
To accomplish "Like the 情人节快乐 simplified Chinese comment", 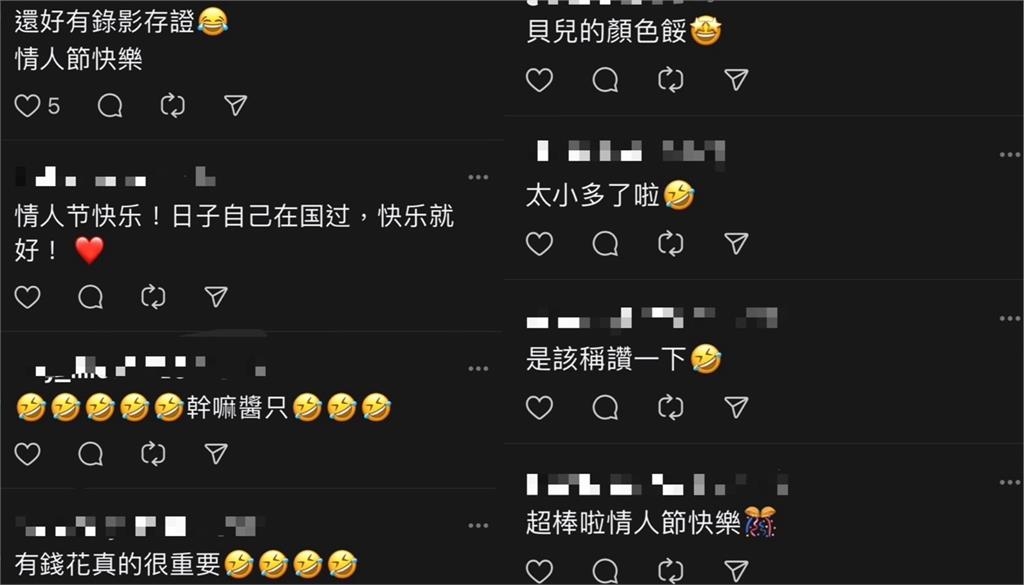I will [27, 297].
